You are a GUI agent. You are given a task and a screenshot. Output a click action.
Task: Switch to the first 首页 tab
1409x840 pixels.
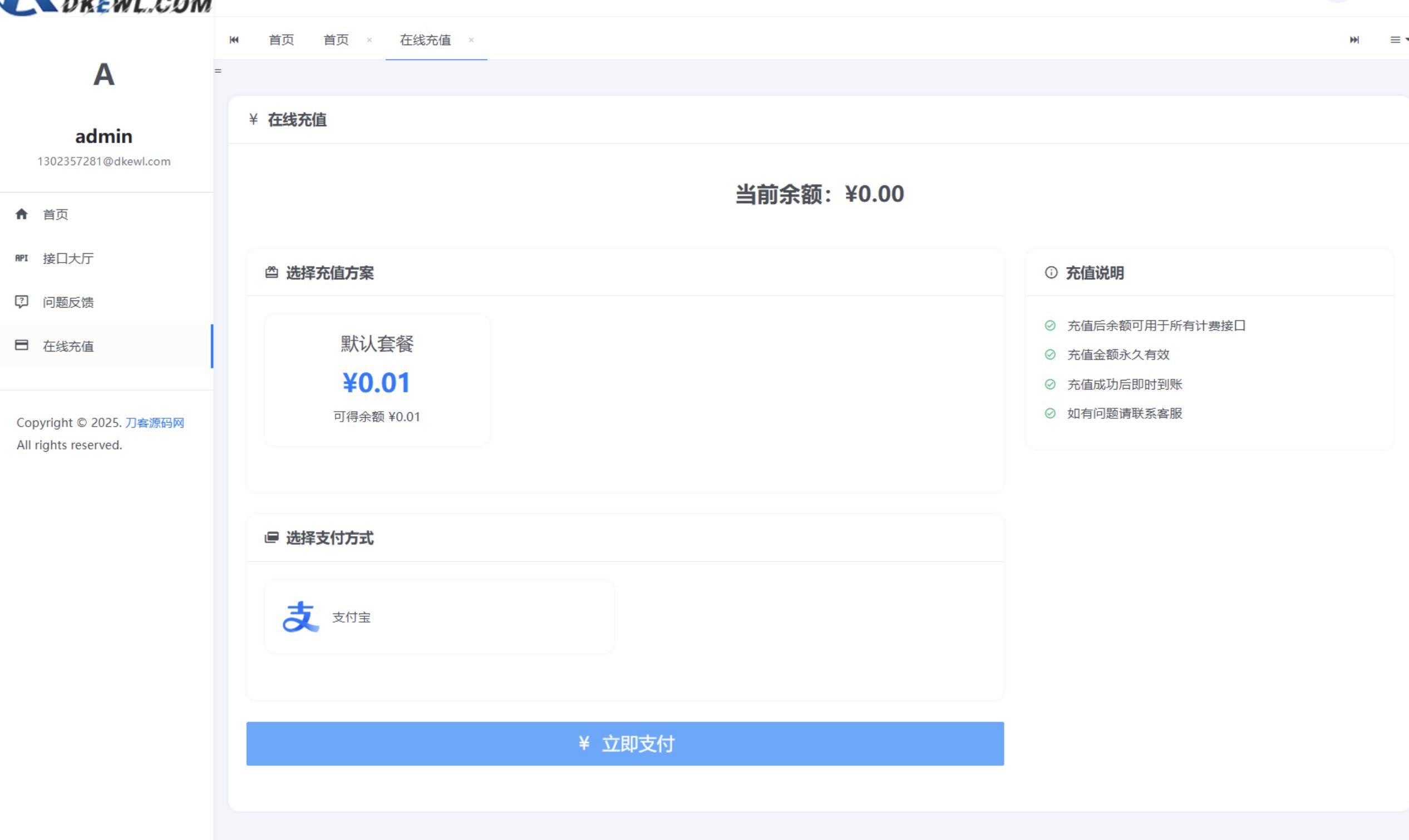click(282, 39)
